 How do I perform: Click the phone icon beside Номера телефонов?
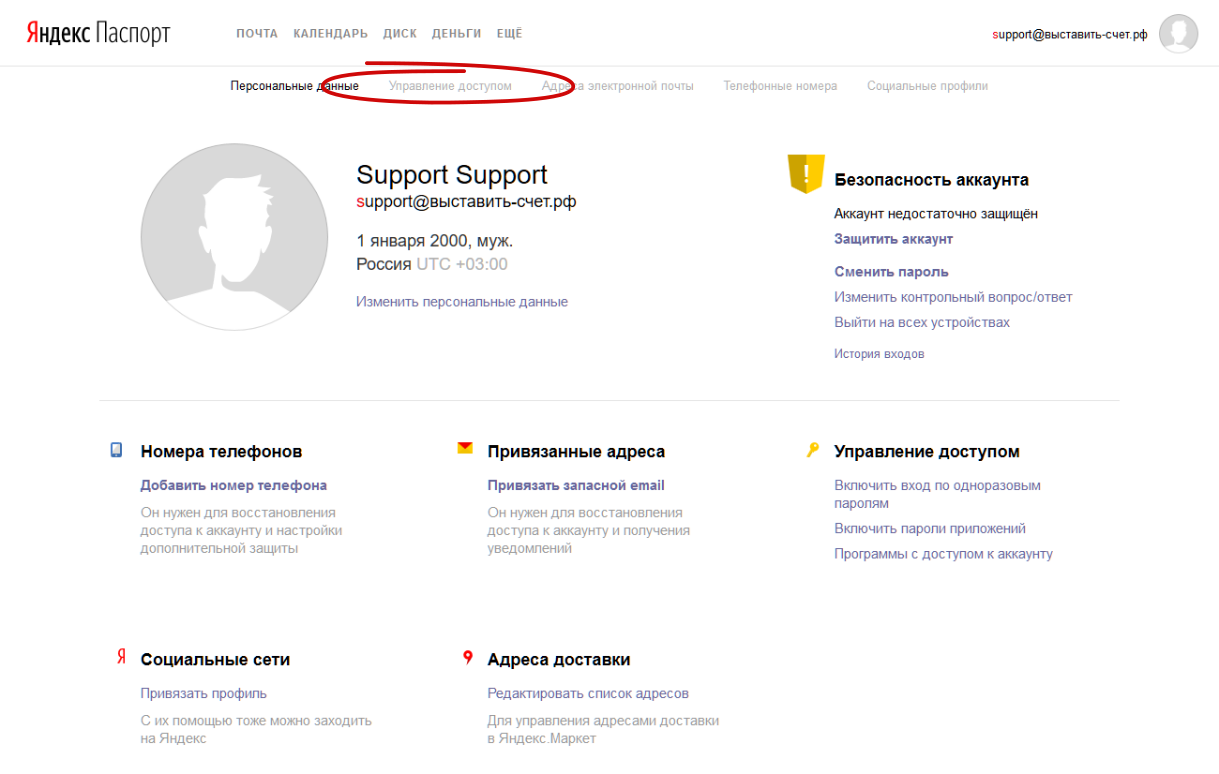(x=116, y=450)
